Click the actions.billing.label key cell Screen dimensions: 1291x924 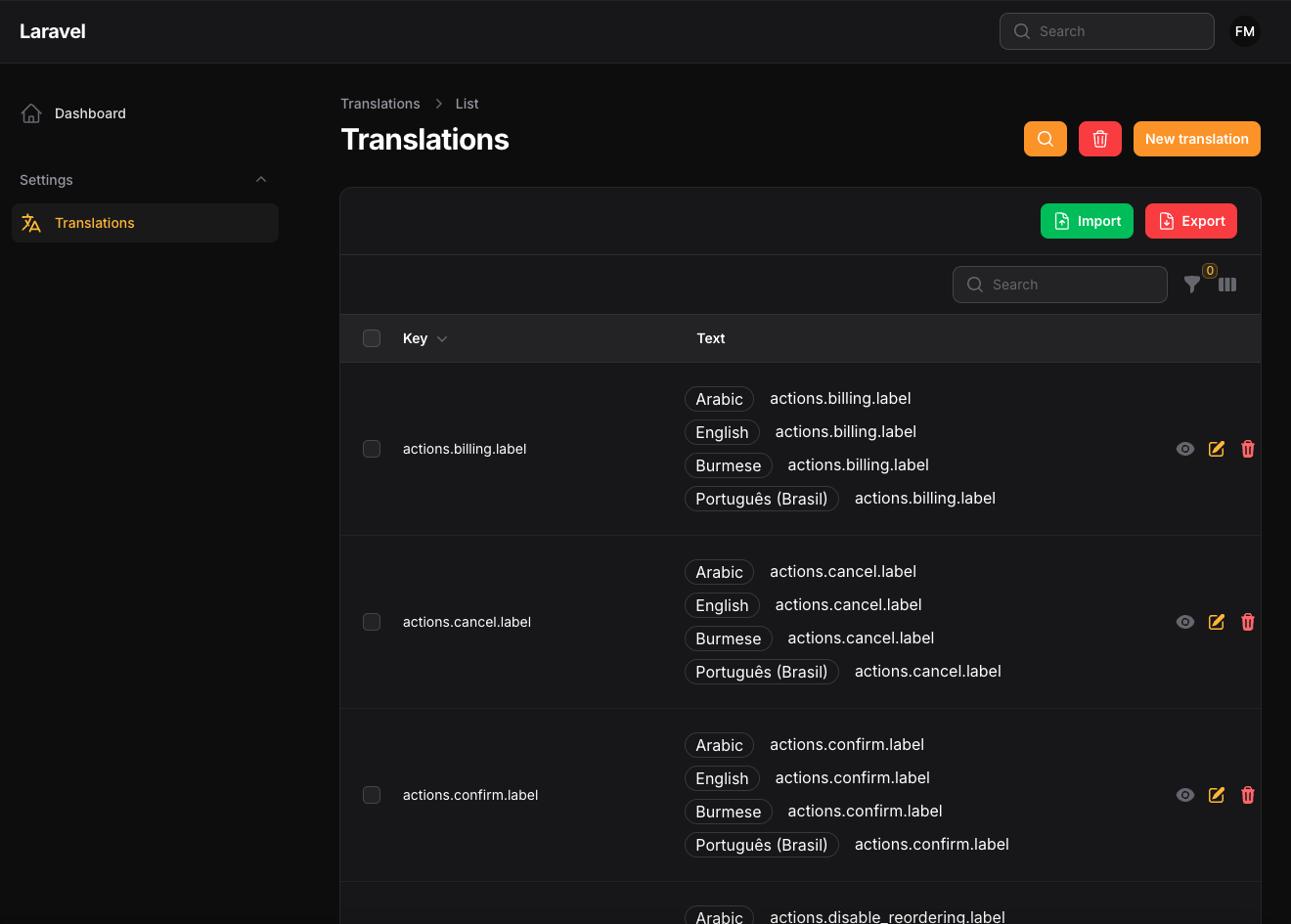(x=465, y=449)
